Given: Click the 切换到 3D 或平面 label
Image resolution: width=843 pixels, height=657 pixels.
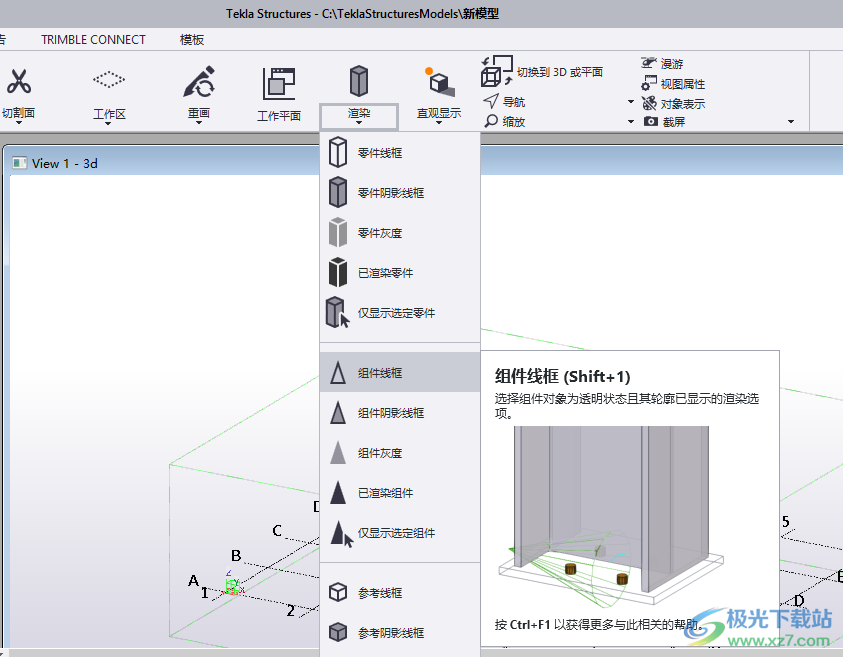Looking at the screenshot, I should click(x=560, y=72).
